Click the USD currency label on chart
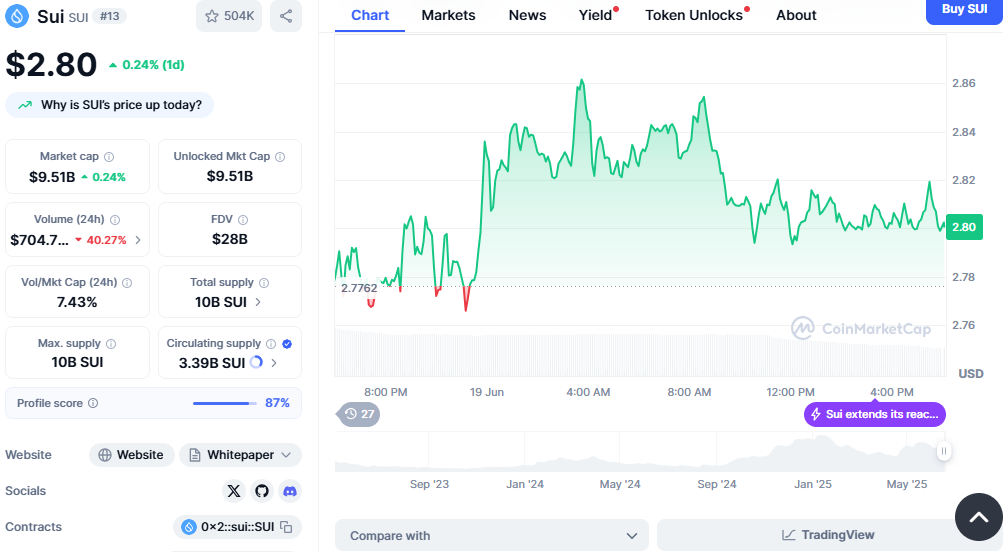This screenshot has width=1003, height=552. pyautogui.click(x=970, y=374)
